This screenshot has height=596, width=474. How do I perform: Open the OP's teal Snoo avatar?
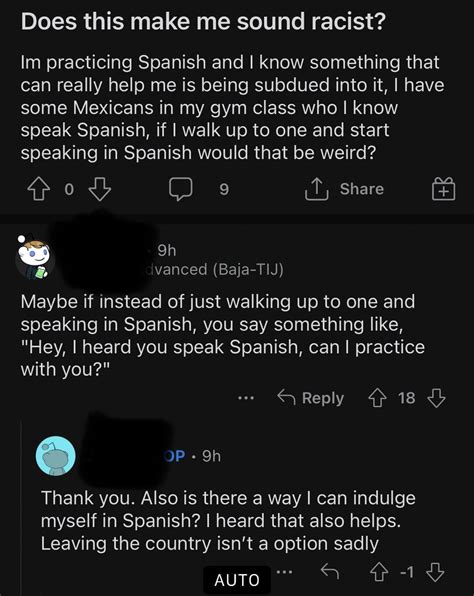tap(55, 456)
